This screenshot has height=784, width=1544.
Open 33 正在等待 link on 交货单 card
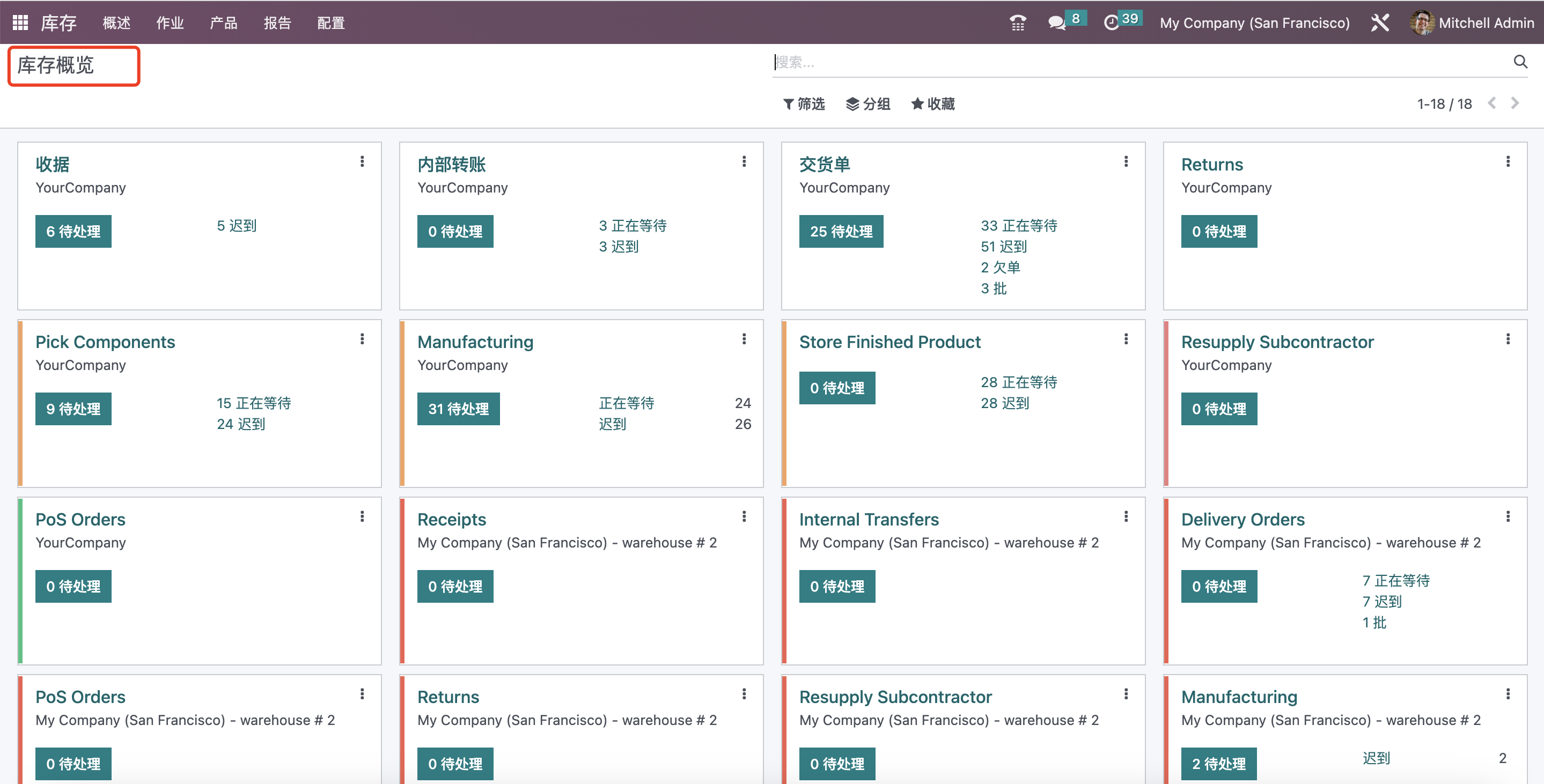1019,226
